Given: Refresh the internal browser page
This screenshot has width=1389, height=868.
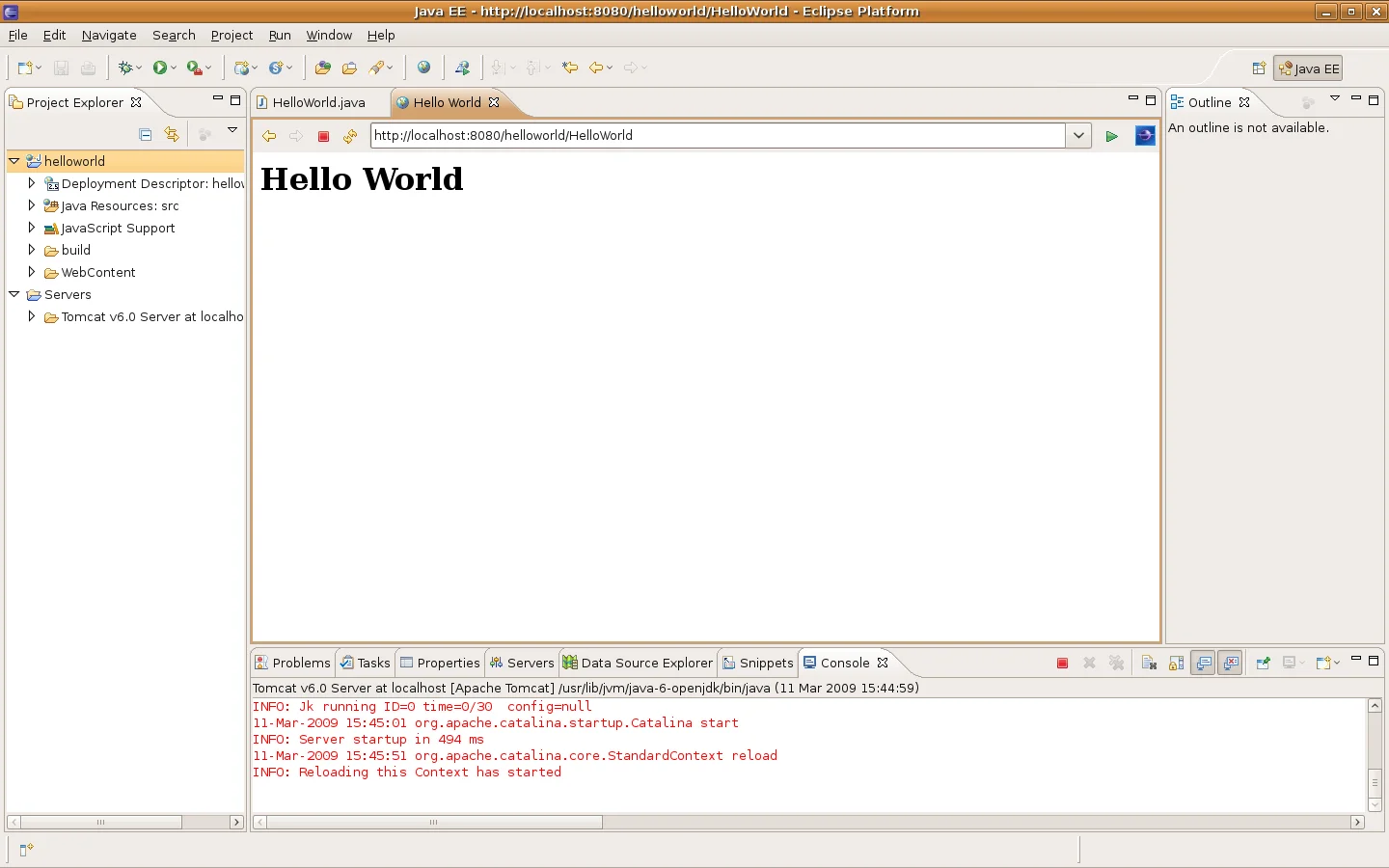Looking at the screenshot, I should pyautogui.click(x=349, y=136).
